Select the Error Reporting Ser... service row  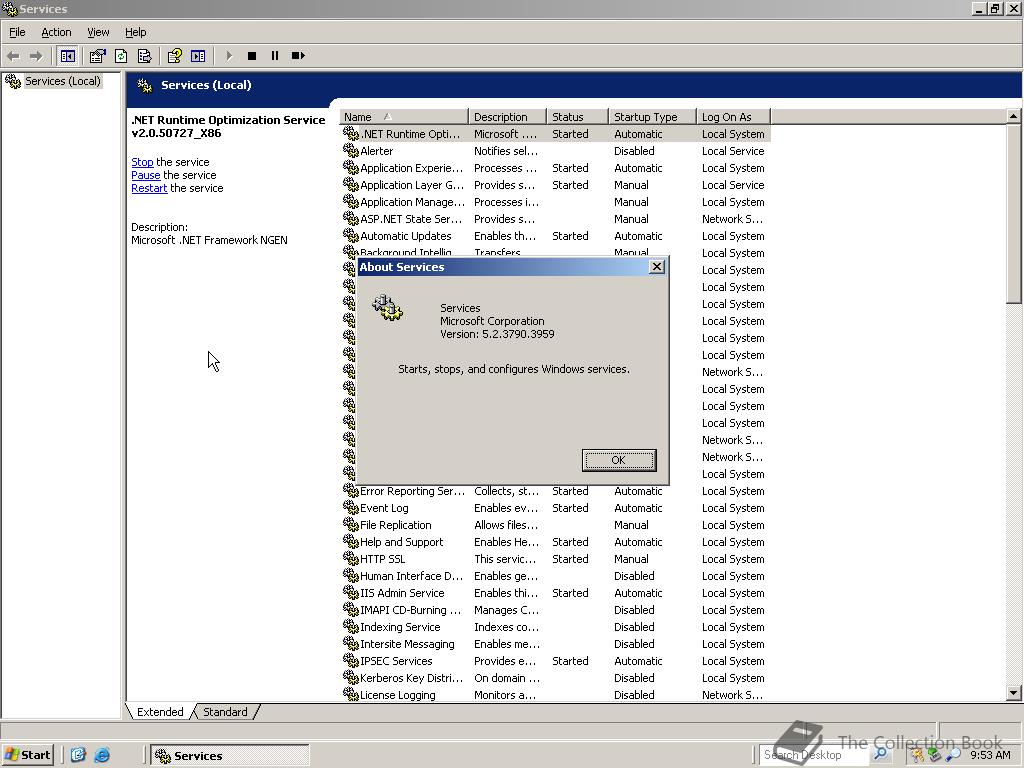click(x=556, y=491)
